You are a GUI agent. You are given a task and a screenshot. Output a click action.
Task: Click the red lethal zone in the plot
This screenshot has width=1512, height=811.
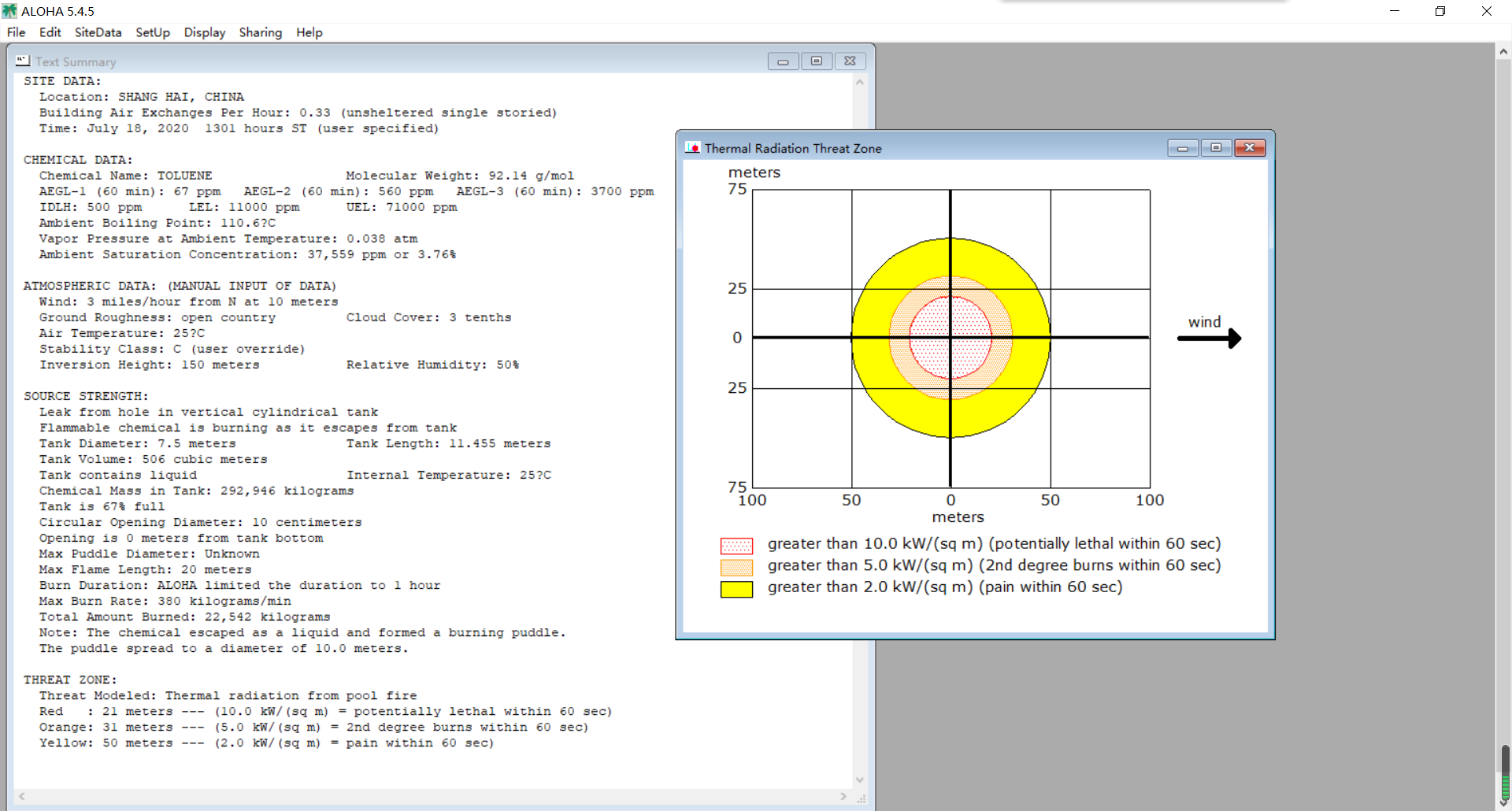pos(951,338)
